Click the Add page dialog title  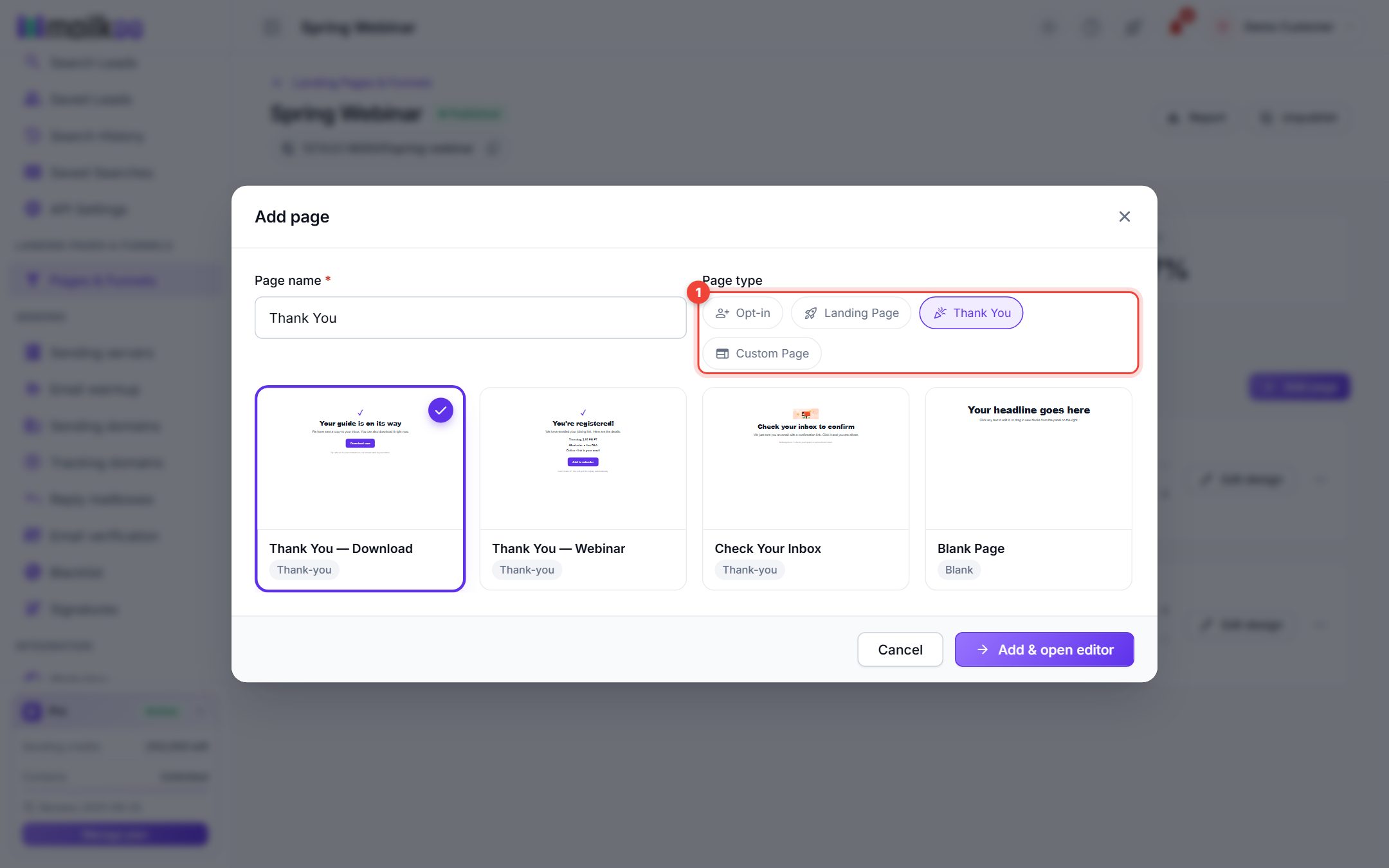pyautogui.click(x=292, y=217)
